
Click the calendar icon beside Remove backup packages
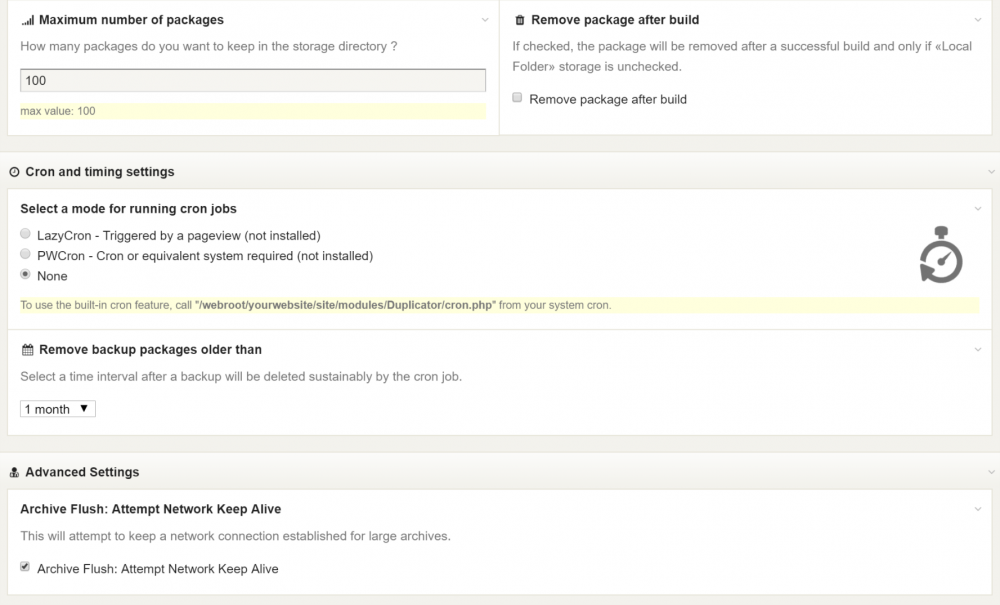pos(27,350)
